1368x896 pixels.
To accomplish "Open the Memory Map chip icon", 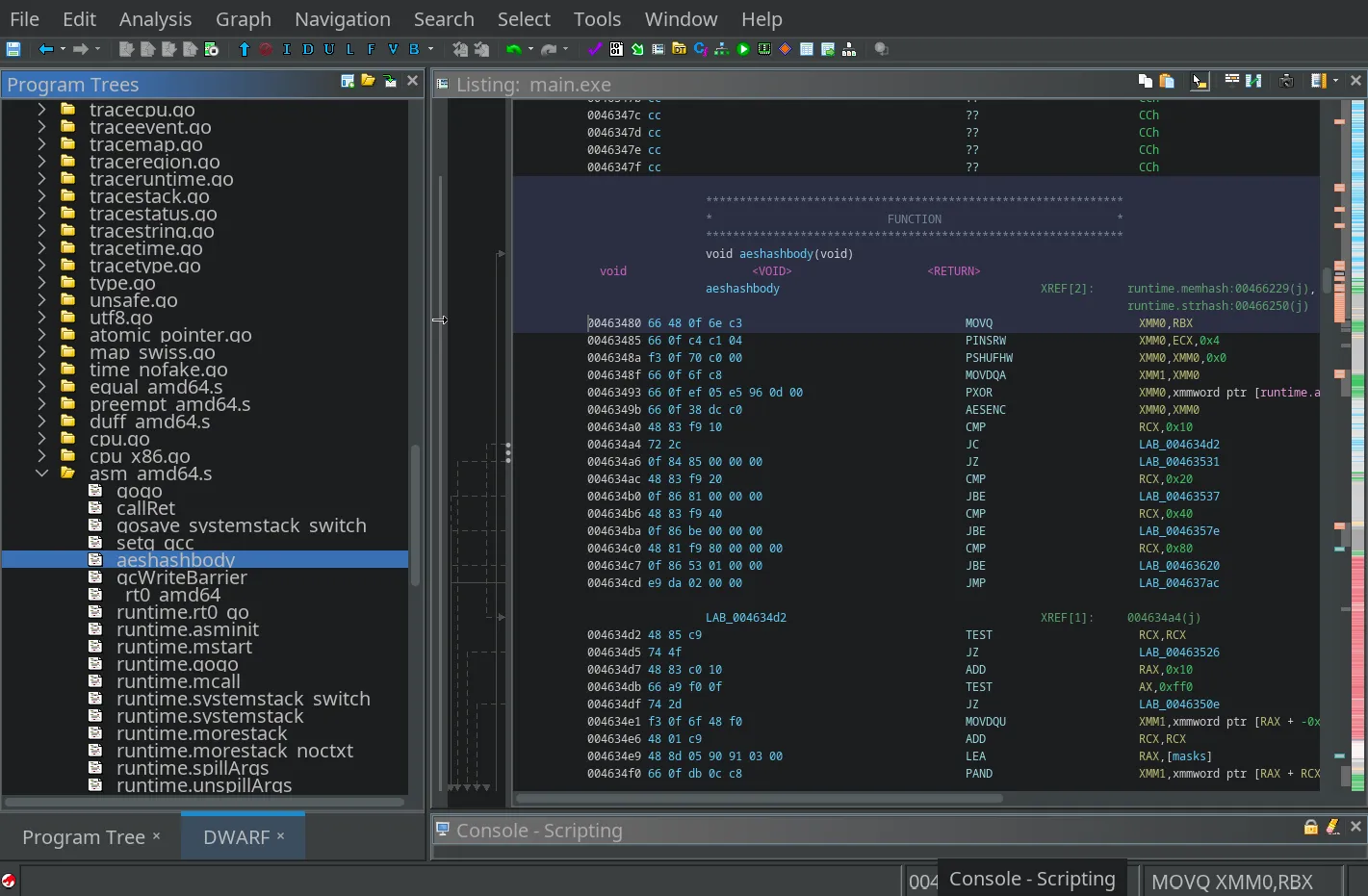I will [x=764, y=49].
